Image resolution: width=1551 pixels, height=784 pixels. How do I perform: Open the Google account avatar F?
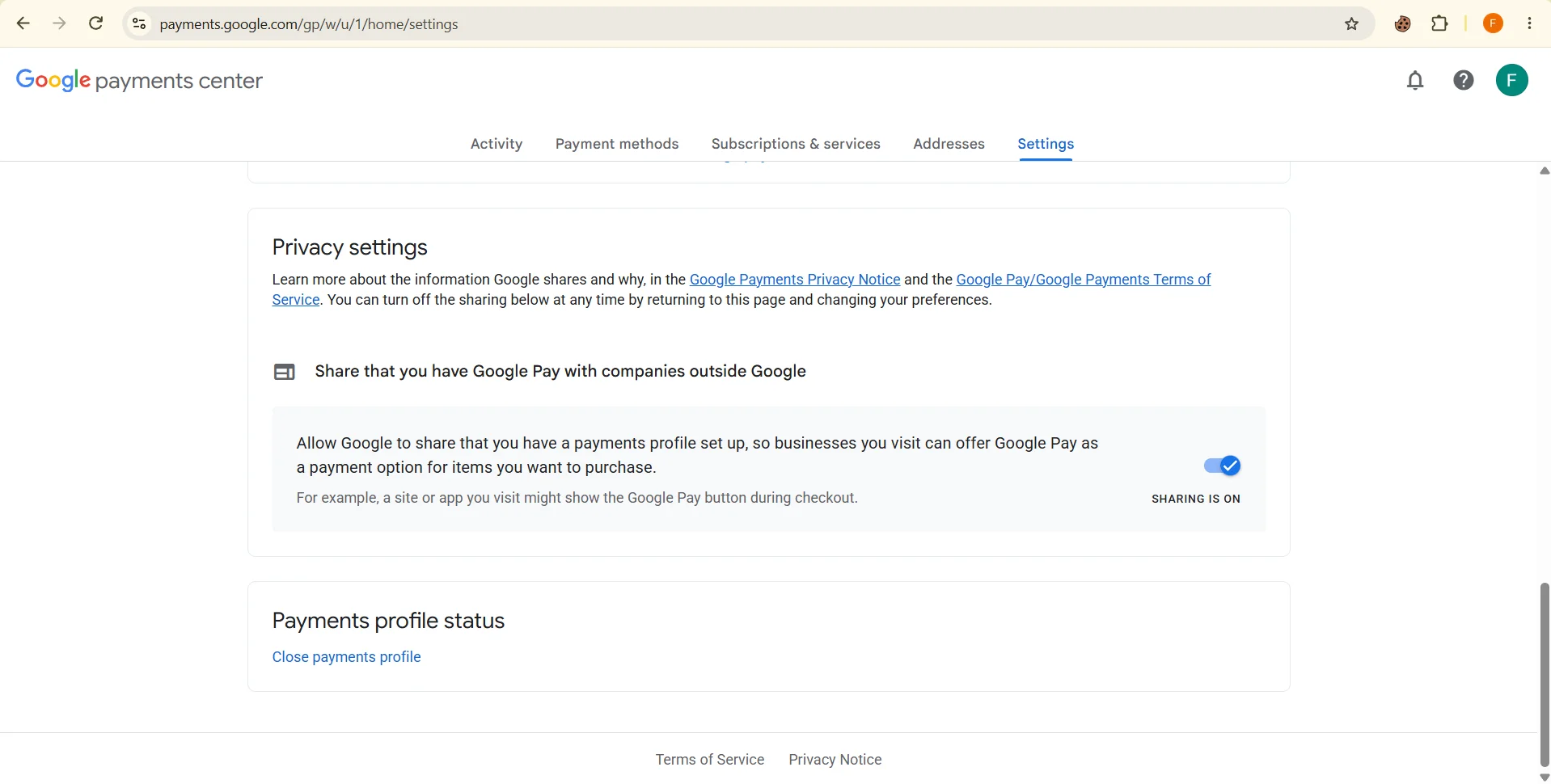pos(1511,80)
